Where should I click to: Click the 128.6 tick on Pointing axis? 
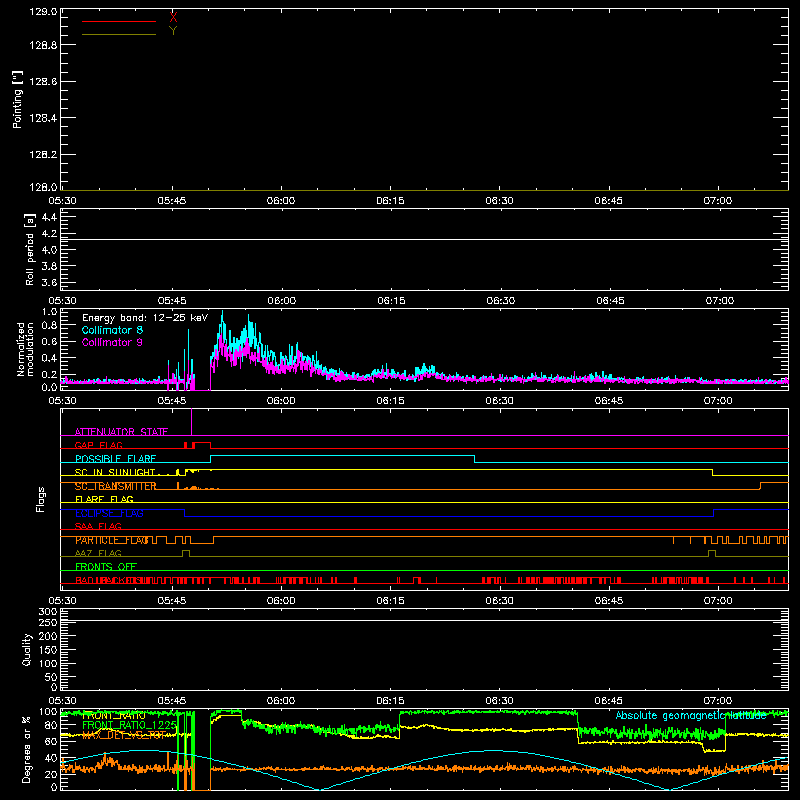coord(43,82)
